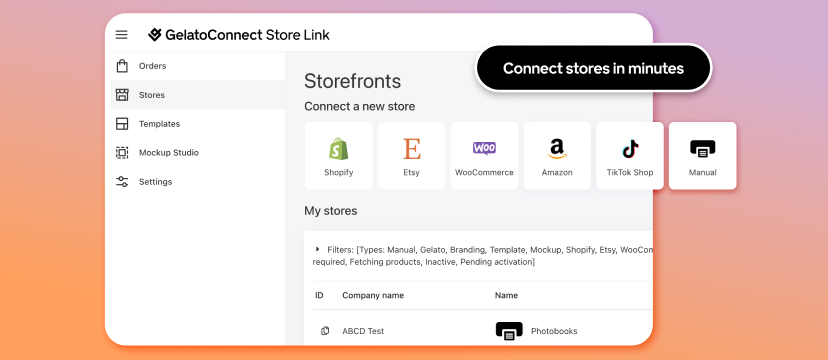Click the Settings sliders icon
This screenshot has width=828, height=360.
point(122,182)
